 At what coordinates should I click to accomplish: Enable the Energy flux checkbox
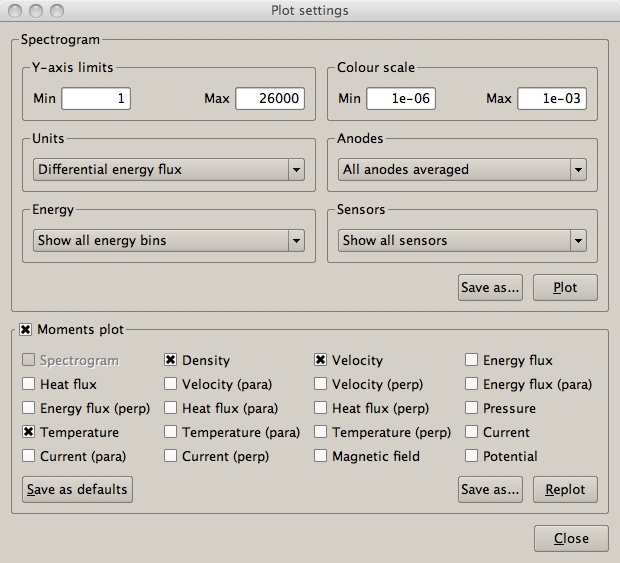coord(471,360)
